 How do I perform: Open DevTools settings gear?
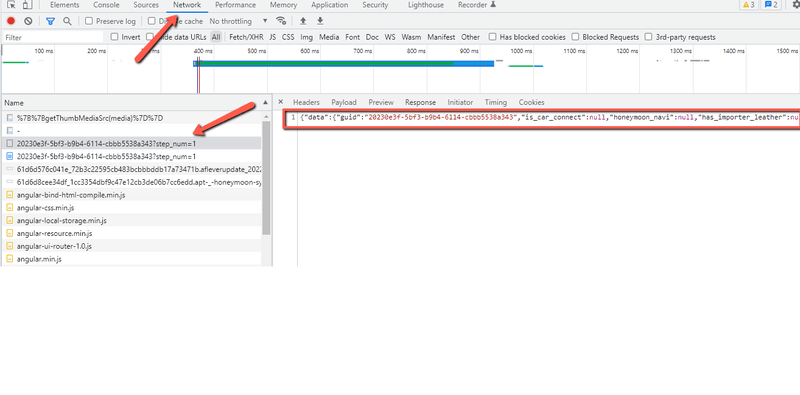click(795, 5)
